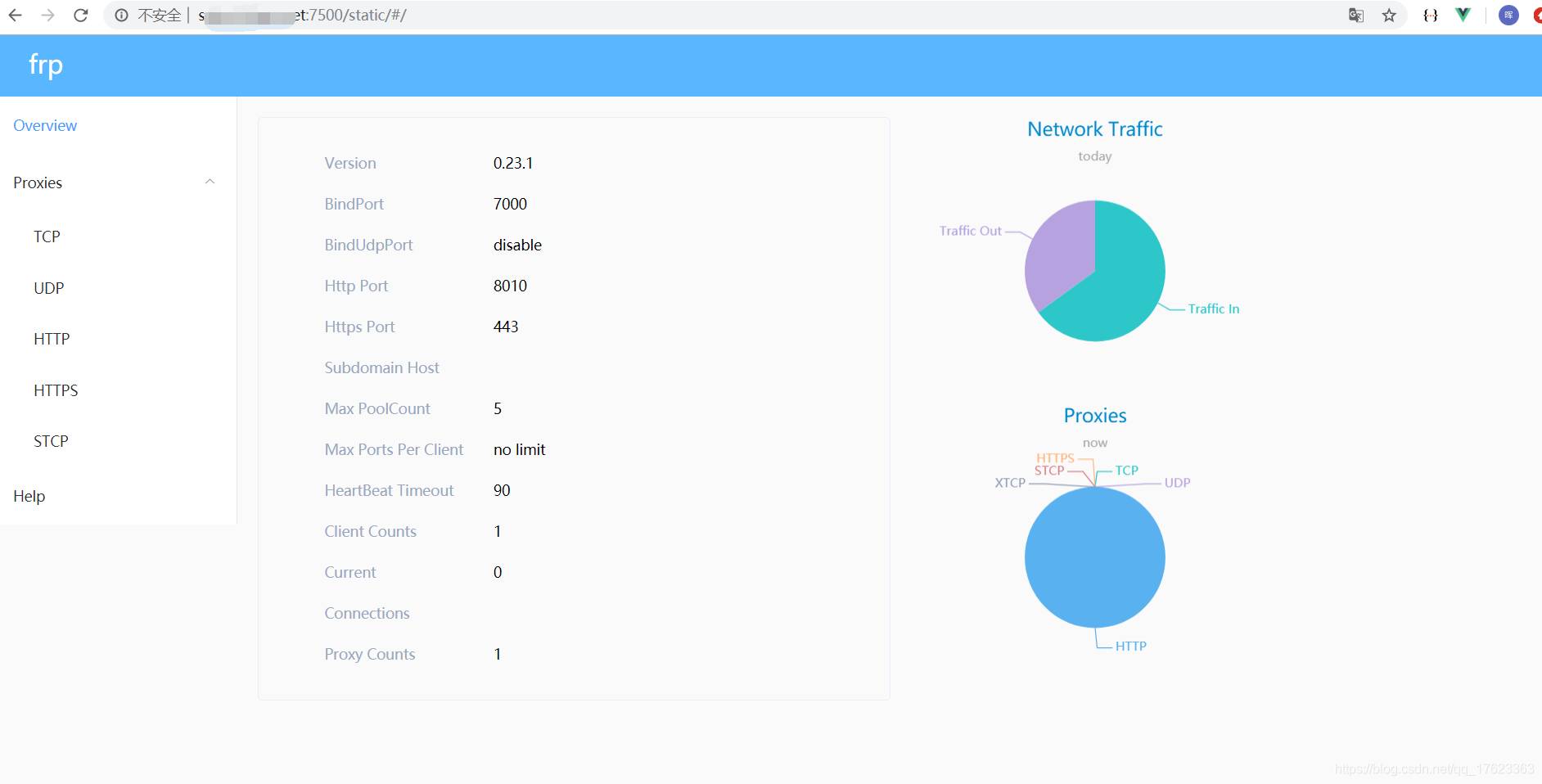Click the browser forward arrow
The width and height of the screenshot is (1542, 784).
[47, 16]
